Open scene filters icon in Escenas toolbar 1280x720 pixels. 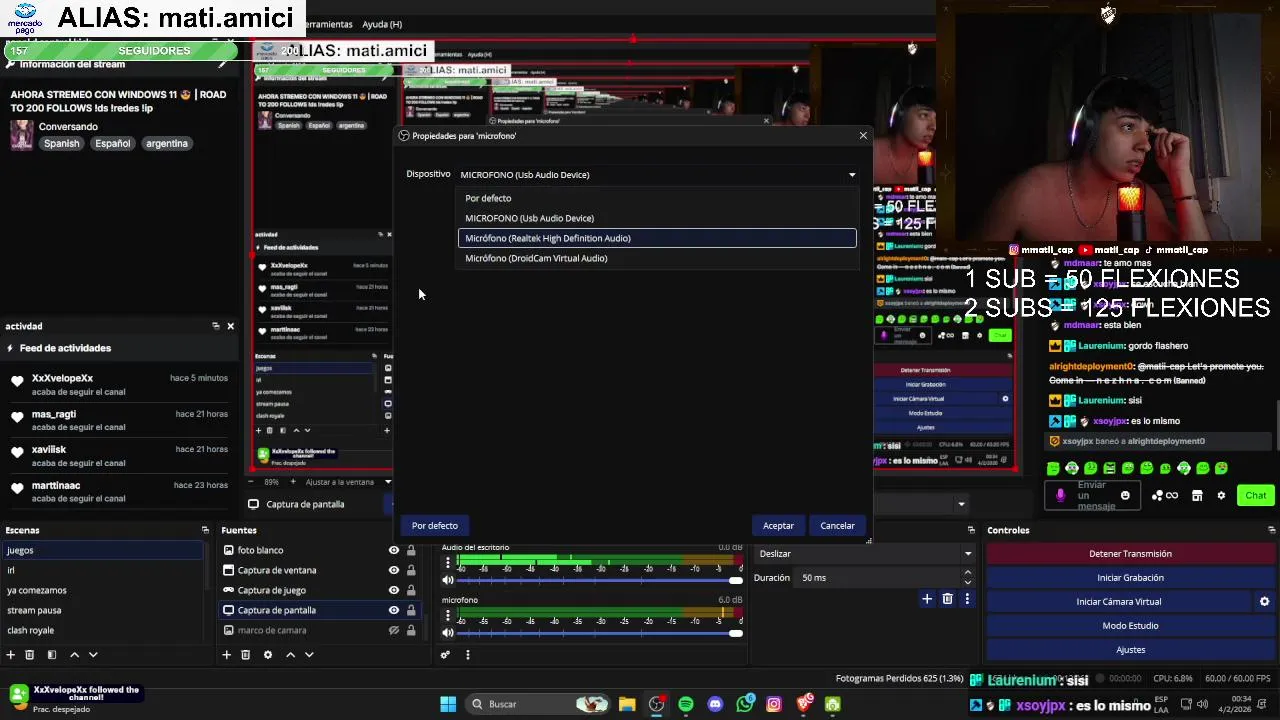pos(52,655)
